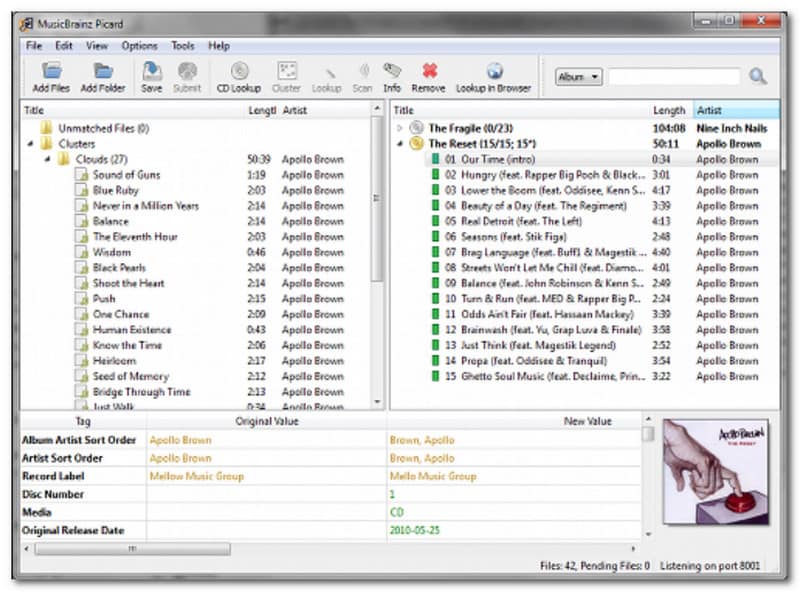Collapse The Reset album

[400, 144]
